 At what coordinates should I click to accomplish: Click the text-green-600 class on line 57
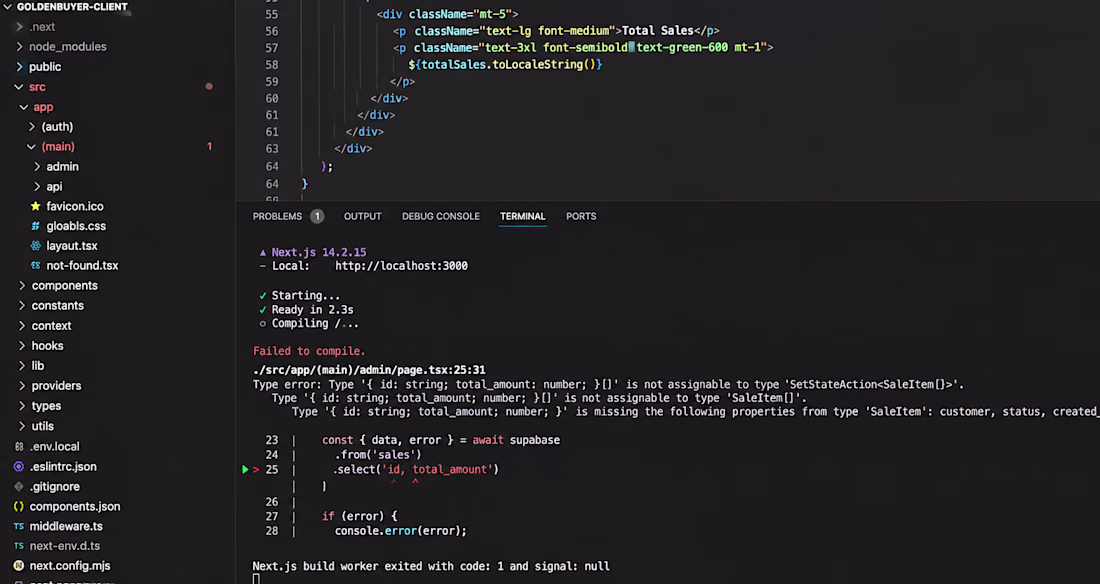click(682, 47)
